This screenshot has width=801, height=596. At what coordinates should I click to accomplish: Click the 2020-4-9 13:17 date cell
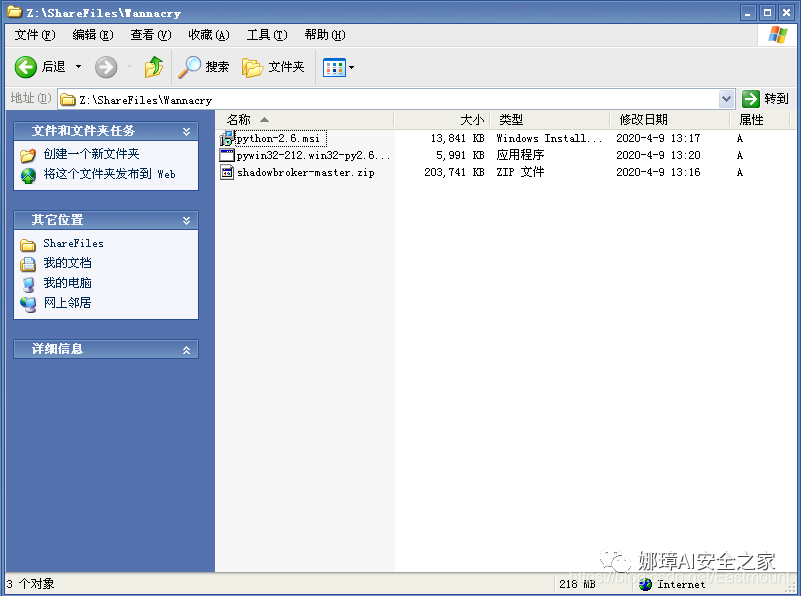[658, 138]
